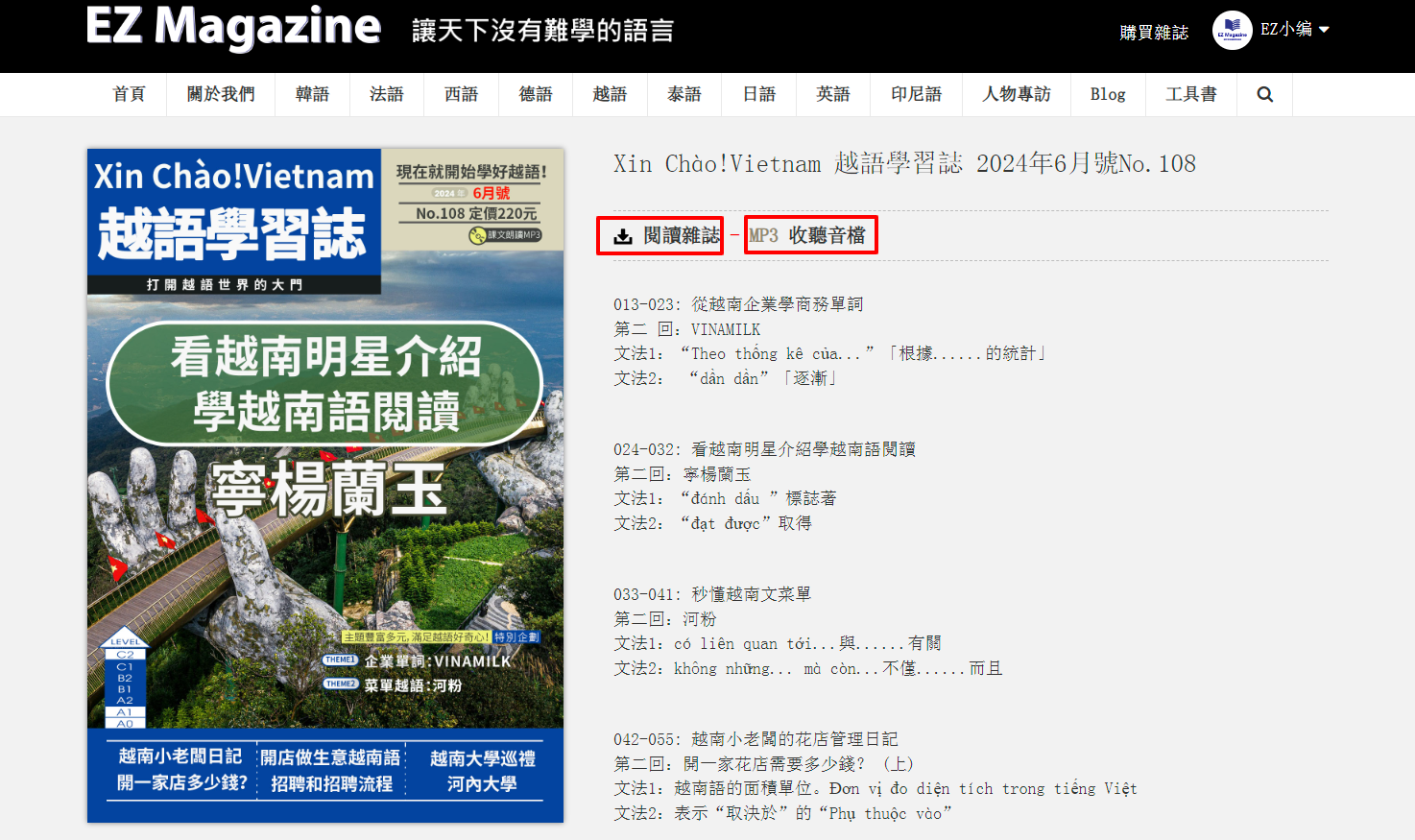Select the 韓語 navigation item

(312, 94)
